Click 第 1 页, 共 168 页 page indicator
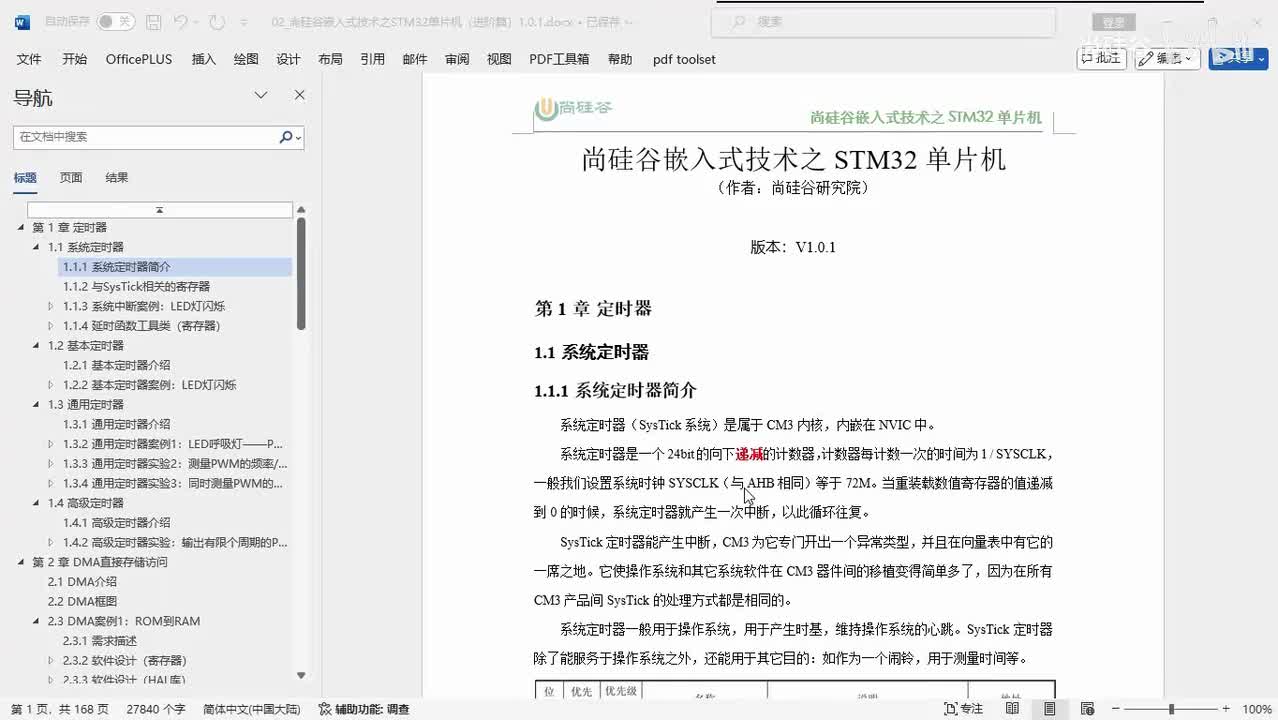 point(59,709)
